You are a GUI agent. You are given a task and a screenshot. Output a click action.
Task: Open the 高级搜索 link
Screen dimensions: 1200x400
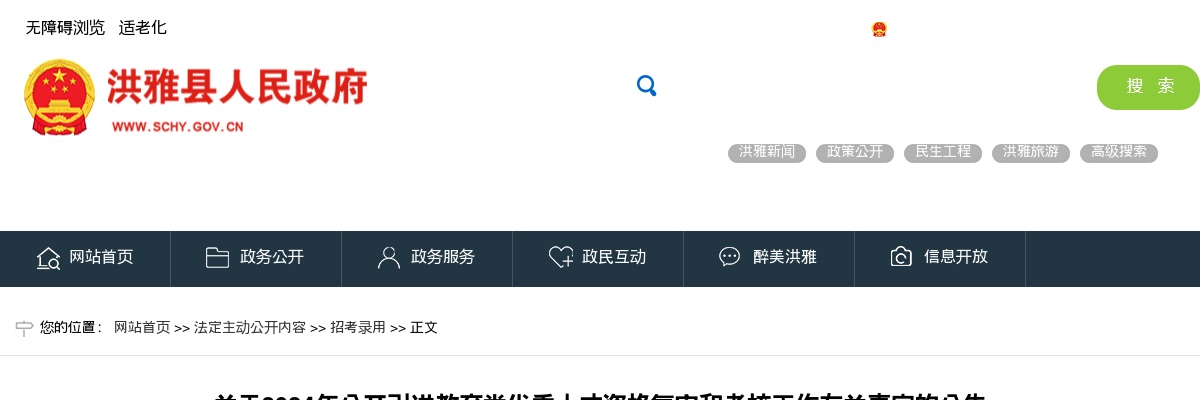tap(1119, 153)
